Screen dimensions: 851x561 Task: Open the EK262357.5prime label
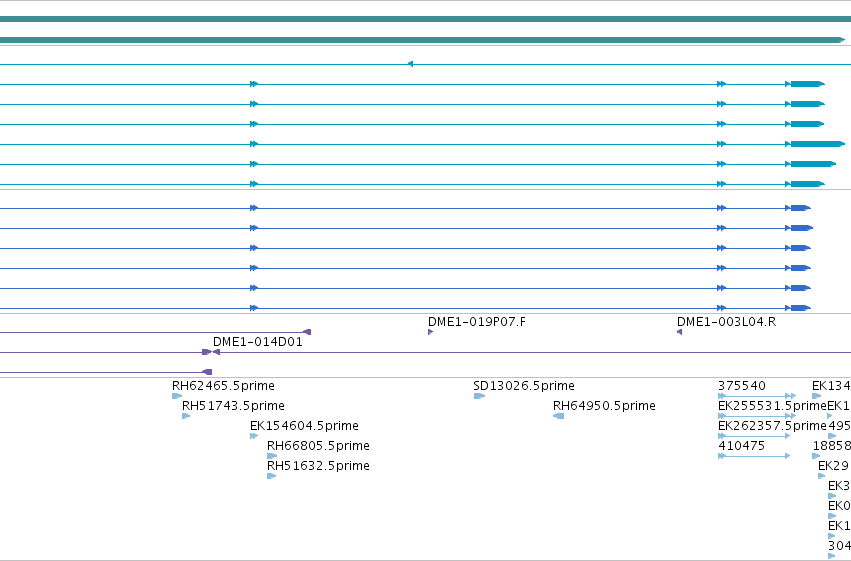[x=772, y=426]
